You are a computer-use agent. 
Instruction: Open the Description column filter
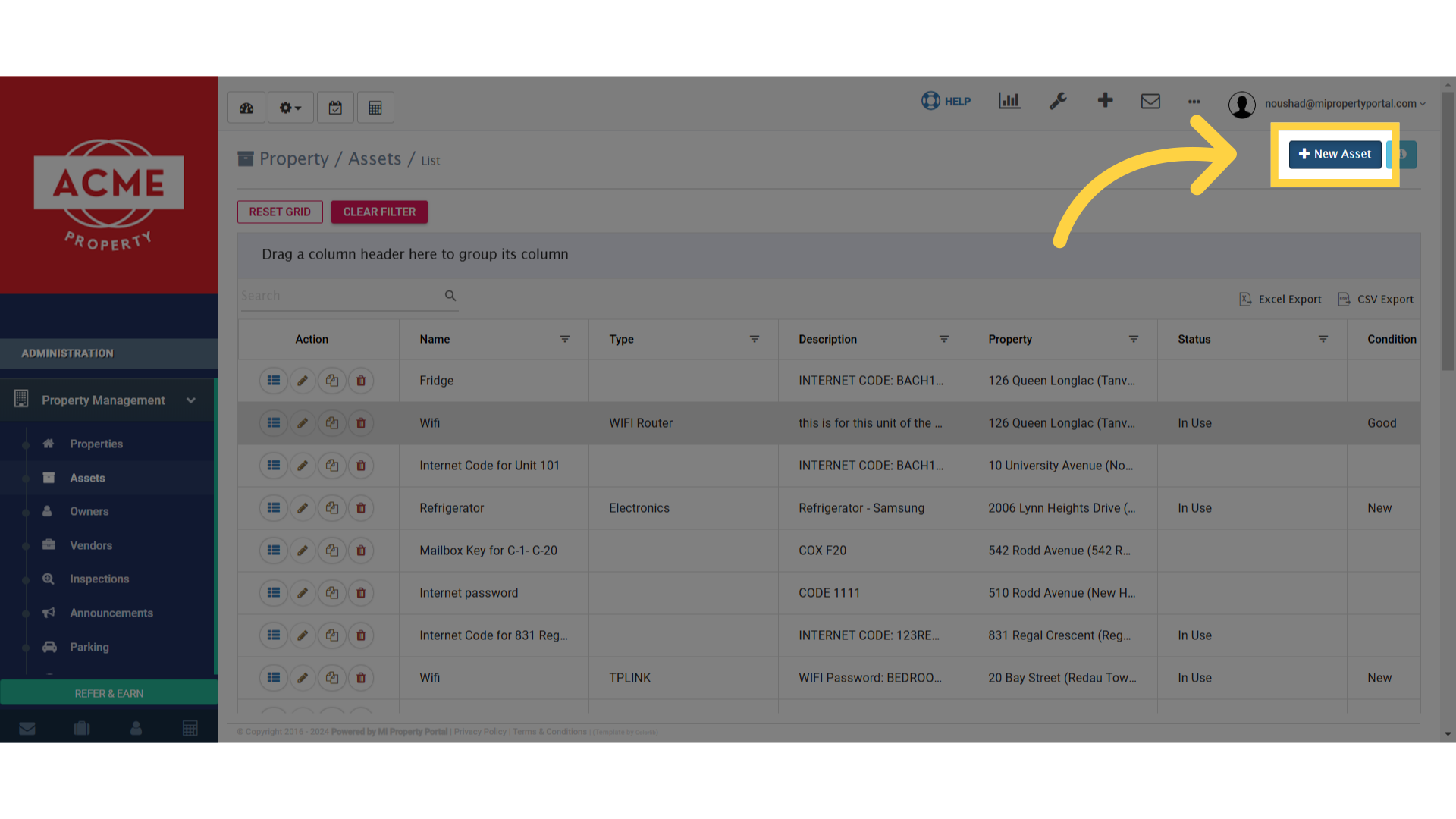pos(944,339)
